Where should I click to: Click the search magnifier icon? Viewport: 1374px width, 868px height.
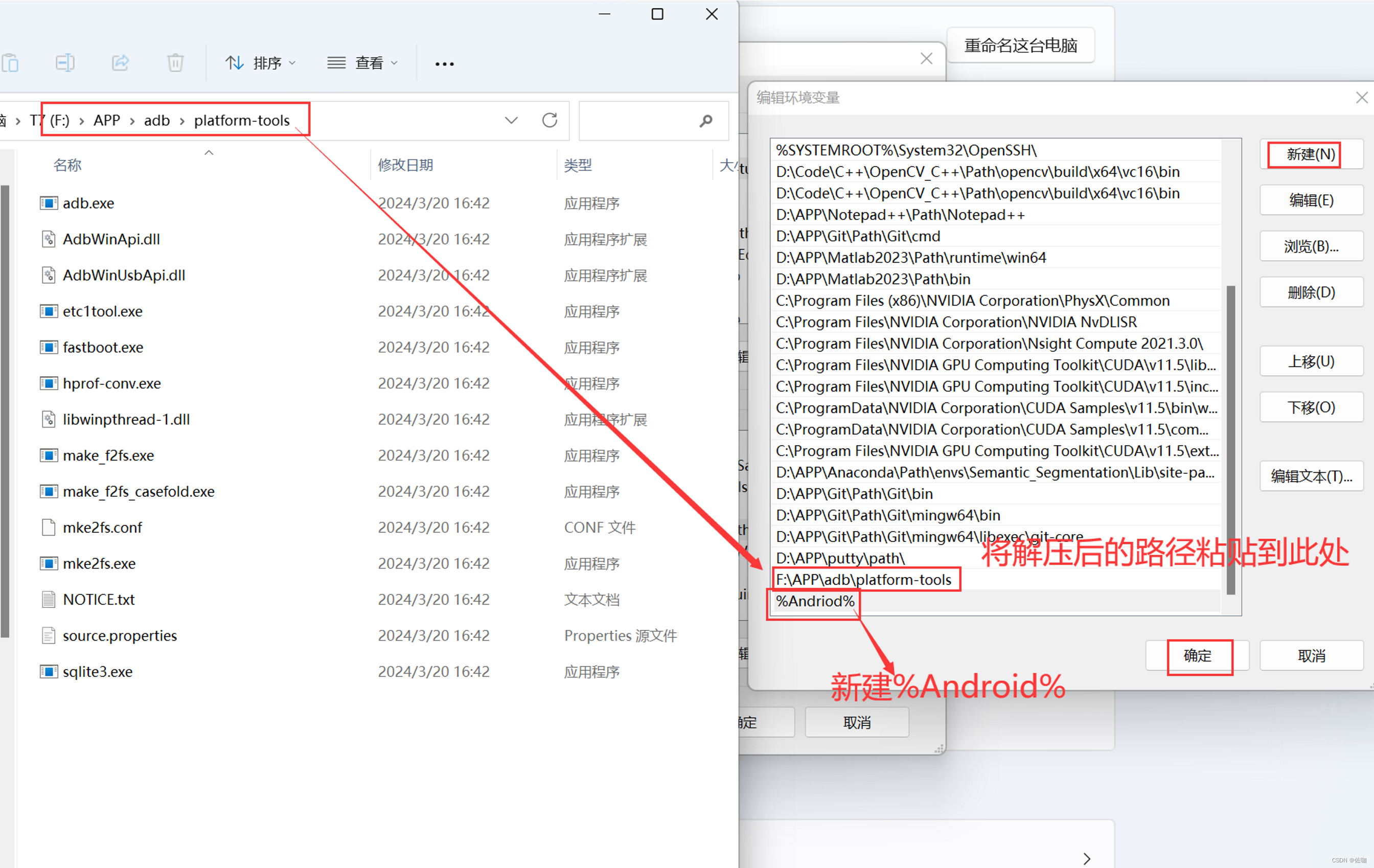pyautogui.click(x=706, y=121)
